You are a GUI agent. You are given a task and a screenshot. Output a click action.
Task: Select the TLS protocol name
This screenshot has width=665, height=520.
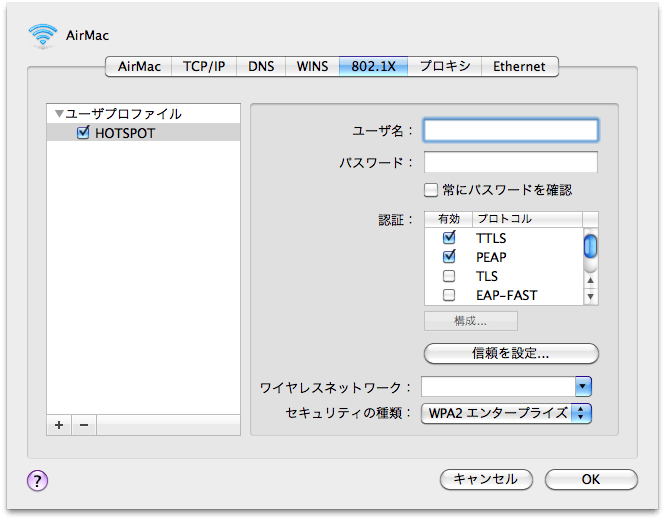click(487, 277)
